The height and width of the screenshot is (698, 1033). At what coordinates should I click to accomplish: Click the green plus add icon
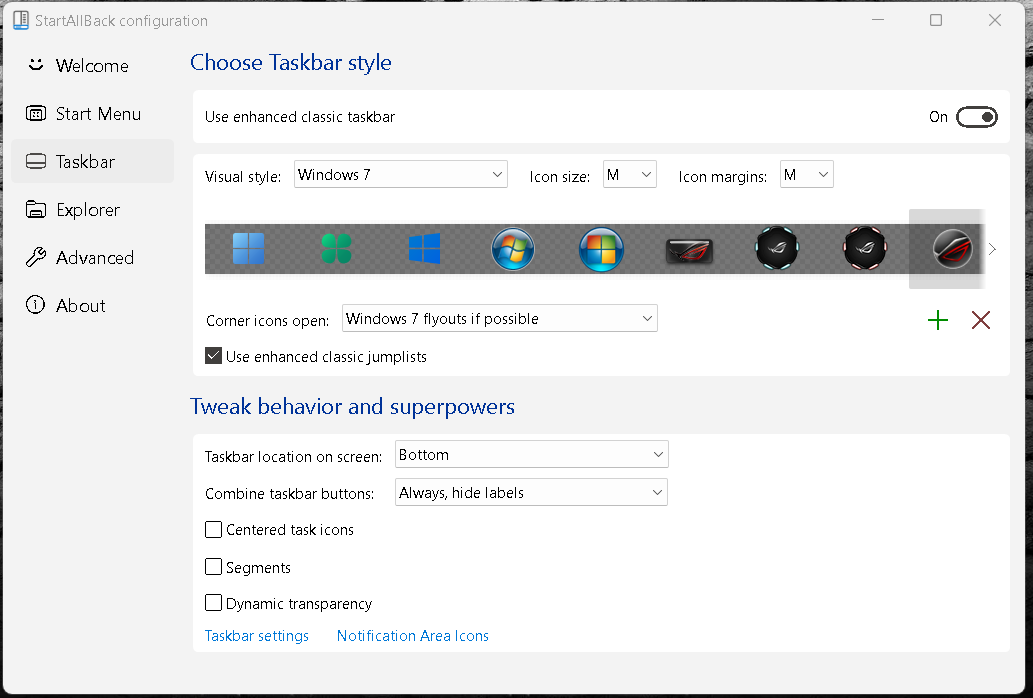[938, 320]
